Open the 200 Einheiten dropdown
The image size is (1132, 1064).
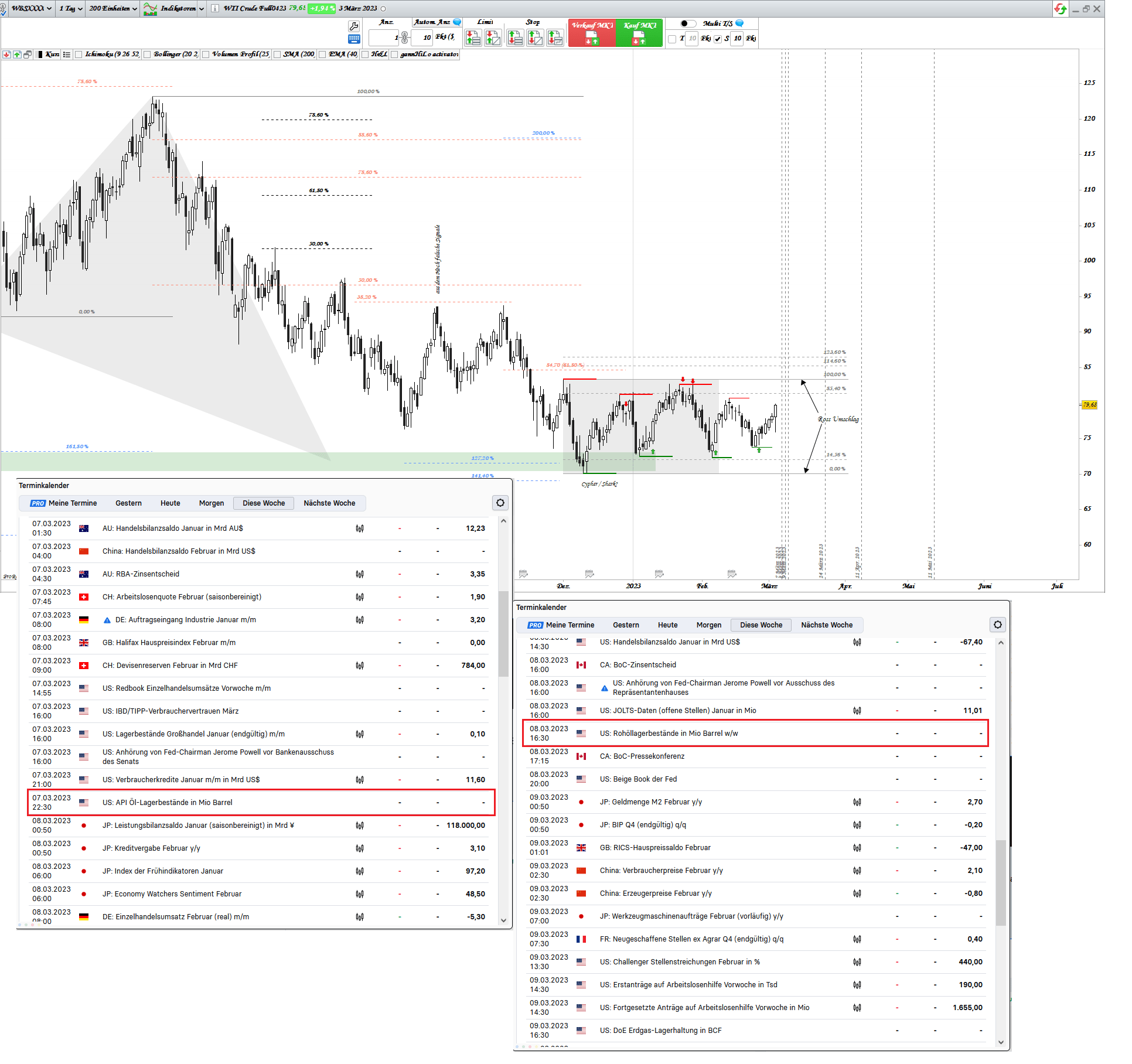113,9
